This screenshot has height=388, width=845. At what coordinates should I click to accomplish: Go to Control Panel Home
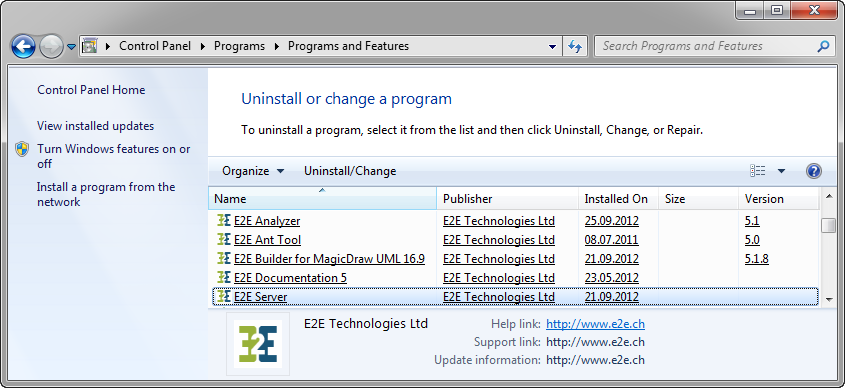pos(91,90)
